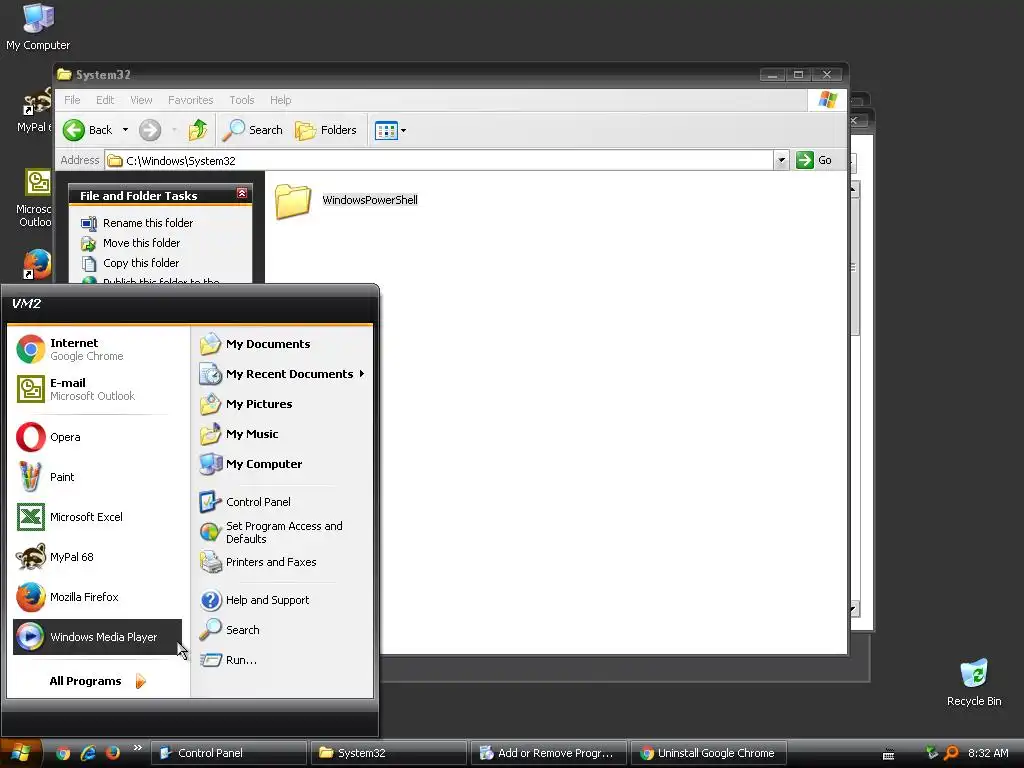This screenshot has width=1024, height=768.
Task: Open the Recycle Bin desktop icon
Action: [974, 683]
